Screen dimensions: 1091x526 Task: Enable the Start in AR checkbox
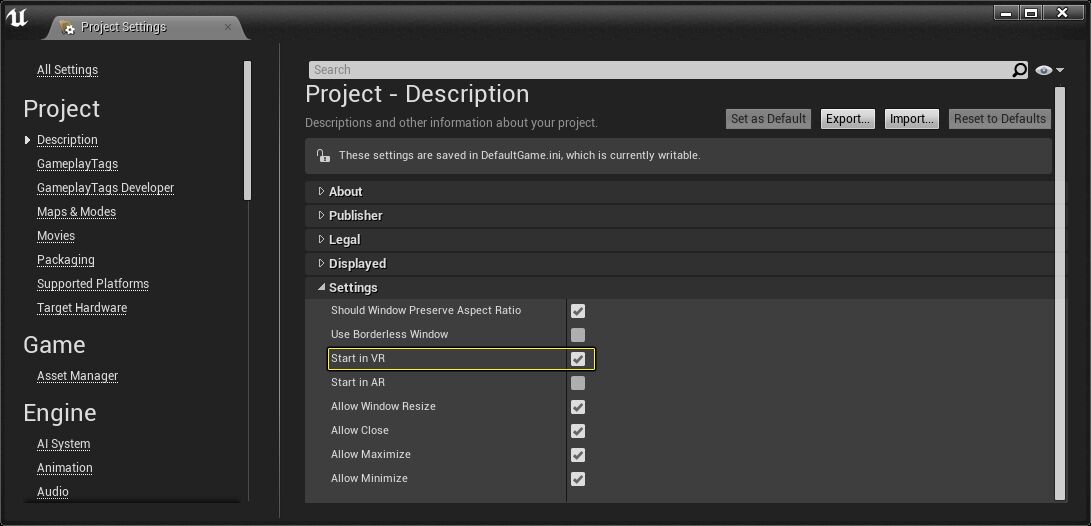(x=578, y=383)
